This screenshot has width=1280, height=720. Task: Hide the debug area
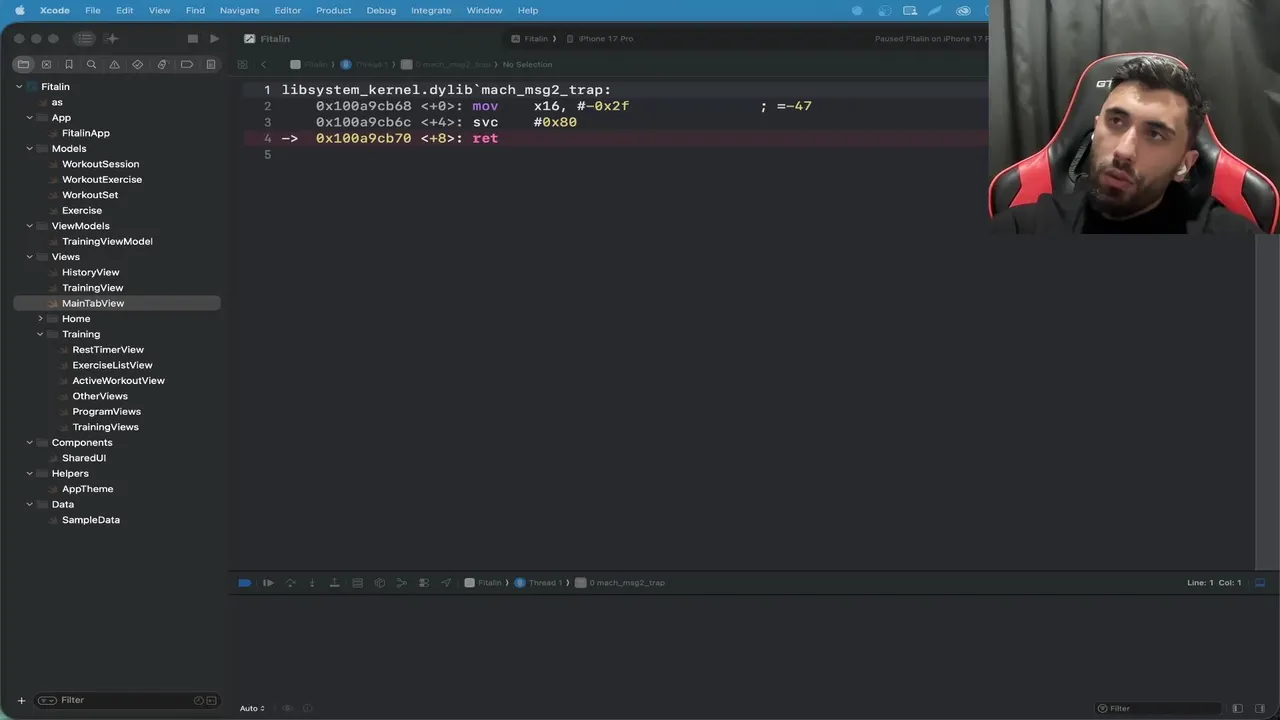(x=1260, y=583)
